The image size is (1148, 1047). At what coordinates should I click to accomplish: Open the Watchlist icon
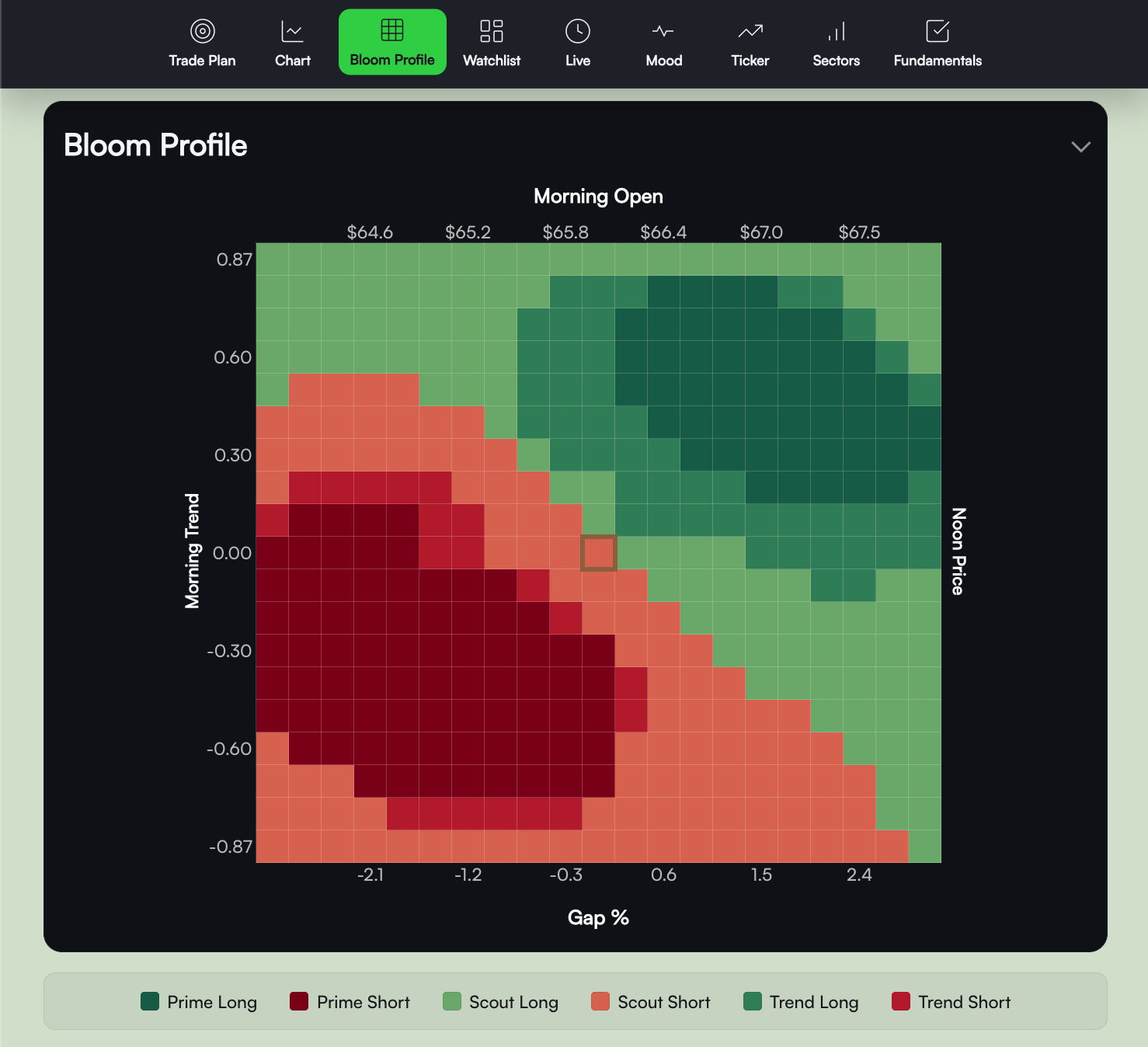tap(492, 31)
